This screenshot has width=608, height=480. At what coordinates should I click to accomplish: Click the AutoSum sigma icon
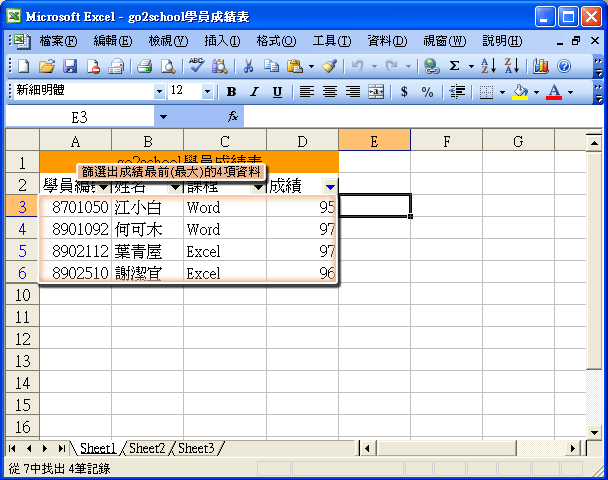(455, 66)
